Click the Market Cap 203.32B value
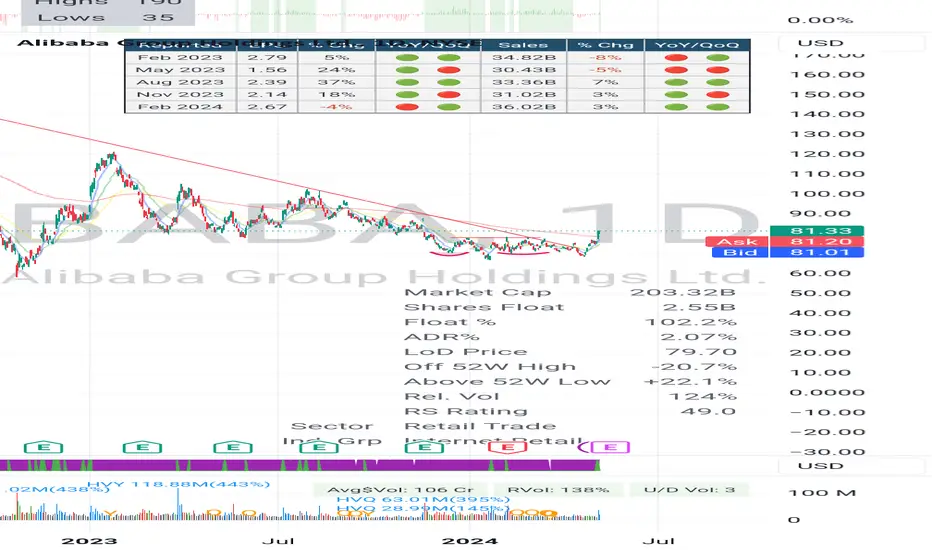 tap(682, 292)
